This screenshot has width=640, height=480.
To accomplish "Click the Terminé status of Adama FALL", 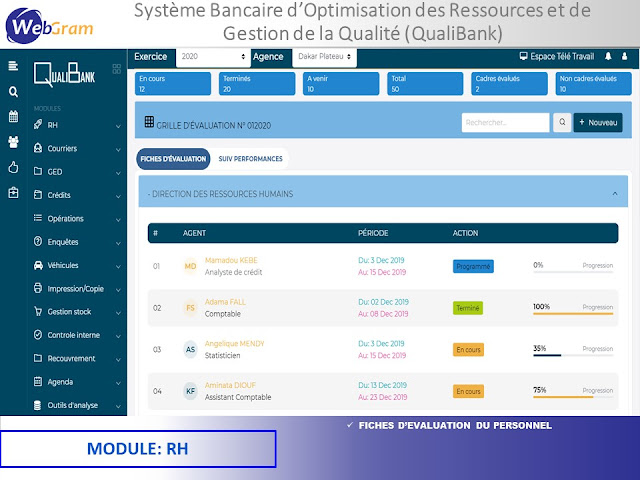I will 468,308.
